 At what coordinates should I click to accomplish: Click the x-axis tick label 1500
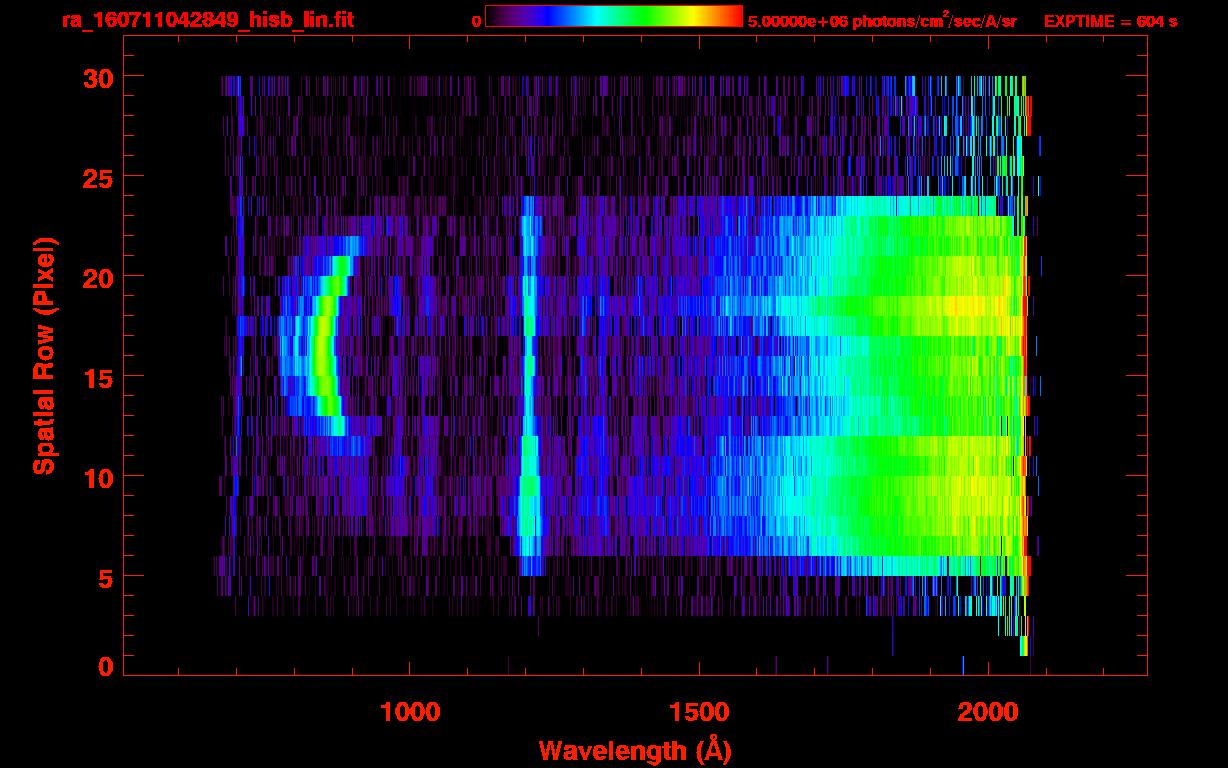699,712
